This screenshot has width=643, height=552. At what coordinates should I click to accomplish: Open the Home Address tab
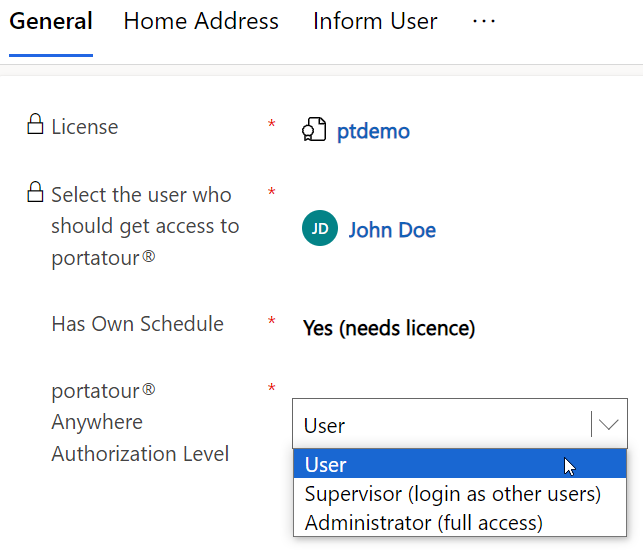tap(201, 21)
